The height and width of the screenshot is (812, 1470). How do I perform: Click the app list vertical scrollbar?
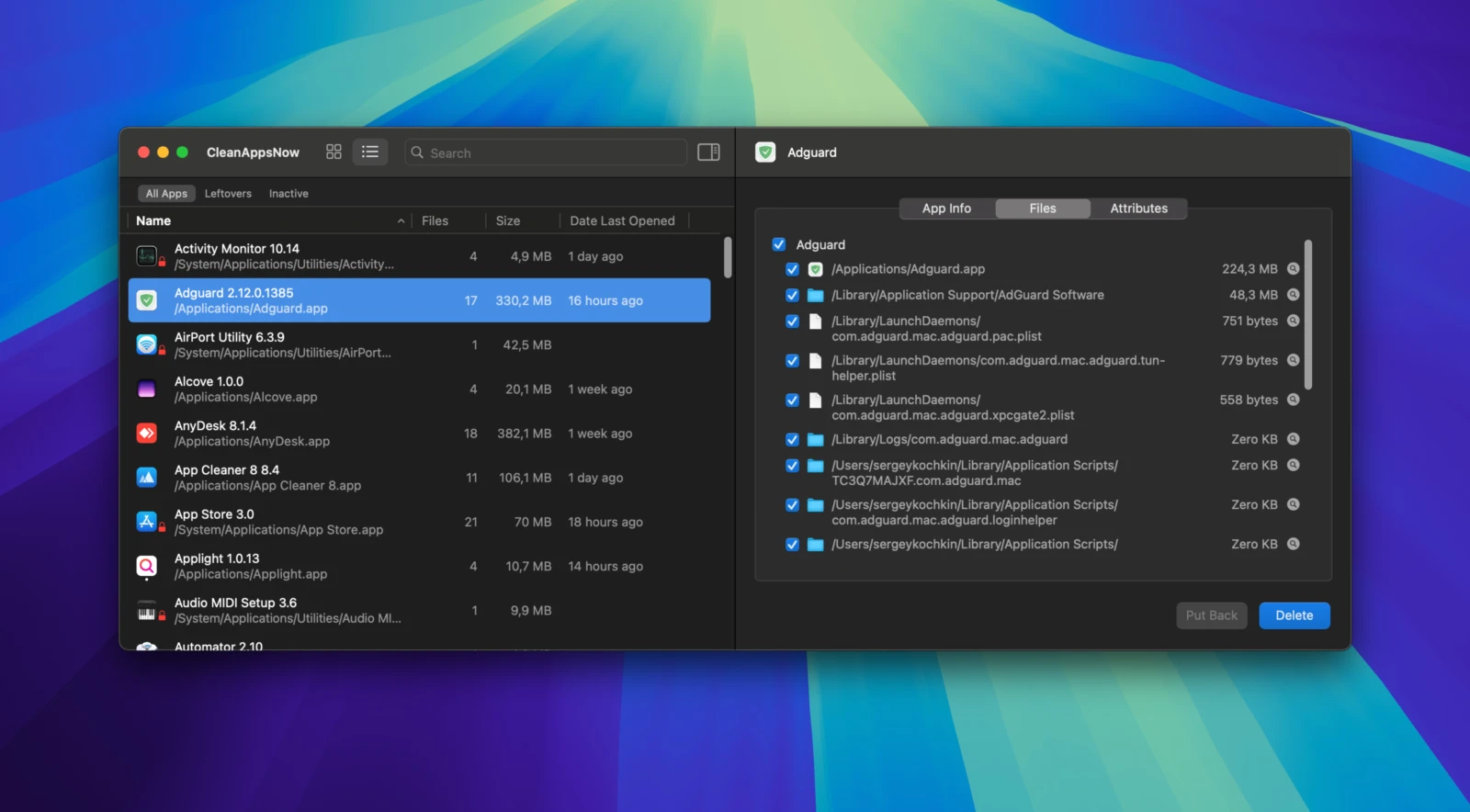click(728, 258)
